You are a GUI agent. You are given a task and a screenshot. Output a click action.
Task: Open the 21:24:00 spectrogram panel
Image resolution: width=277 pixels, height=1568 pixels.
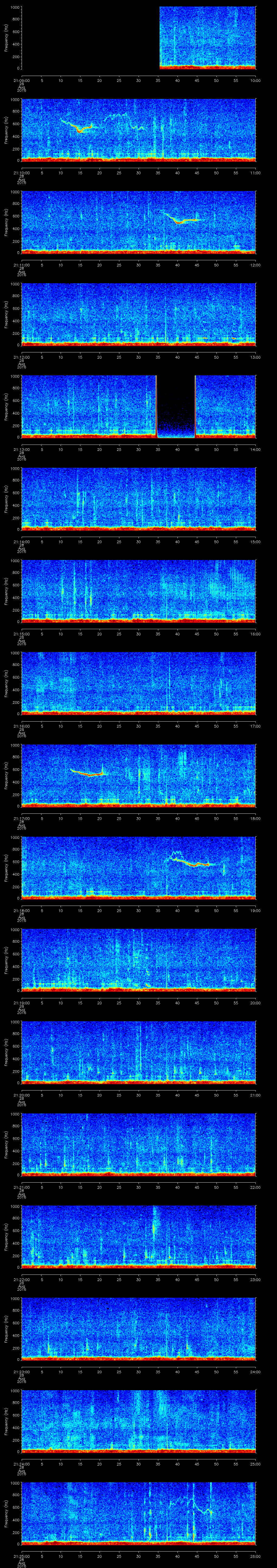138,1421
